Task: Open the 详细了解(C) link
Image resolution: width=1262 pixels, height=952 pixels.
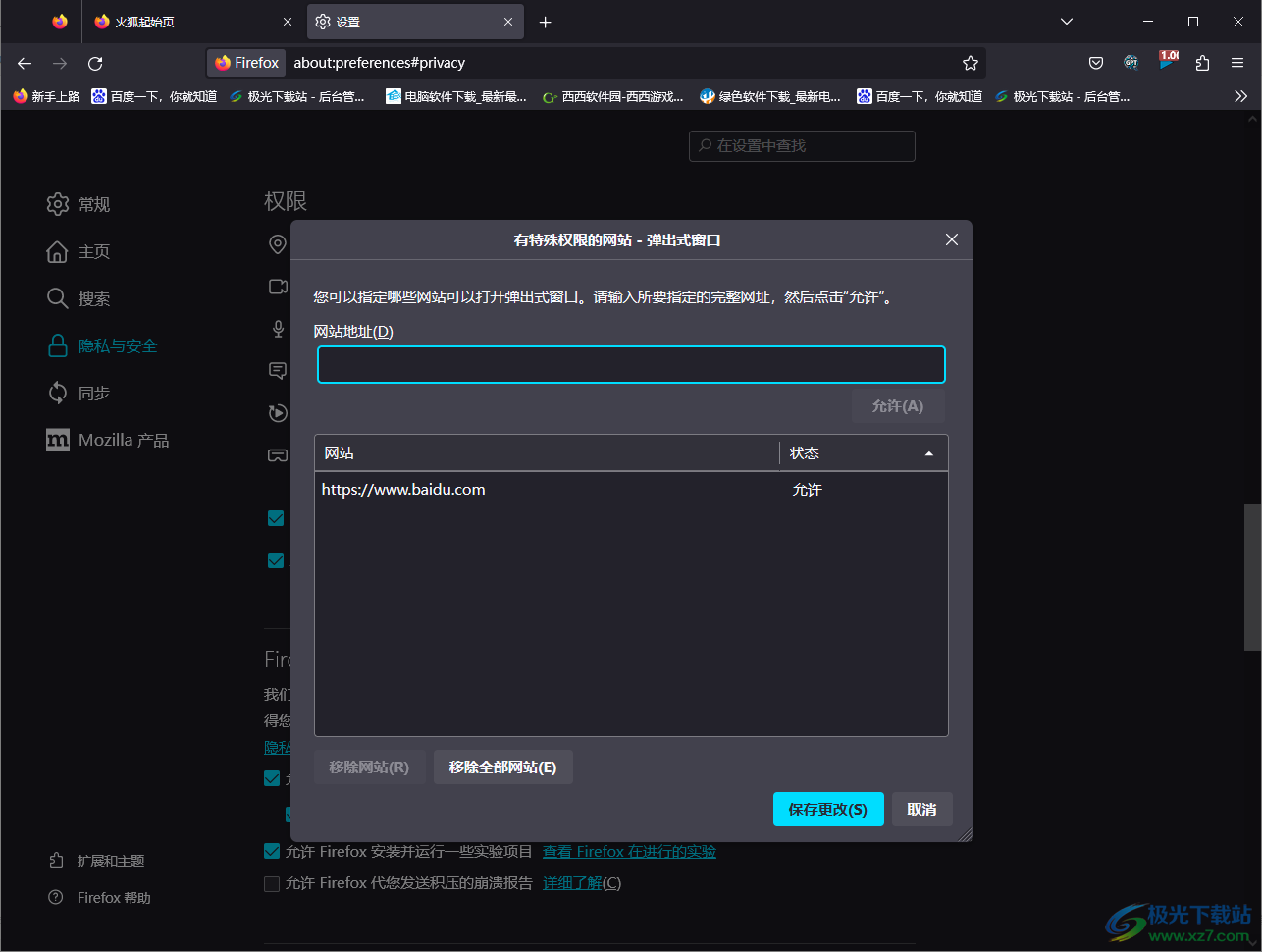Action: pyautogui.click(x=582, y=883)
